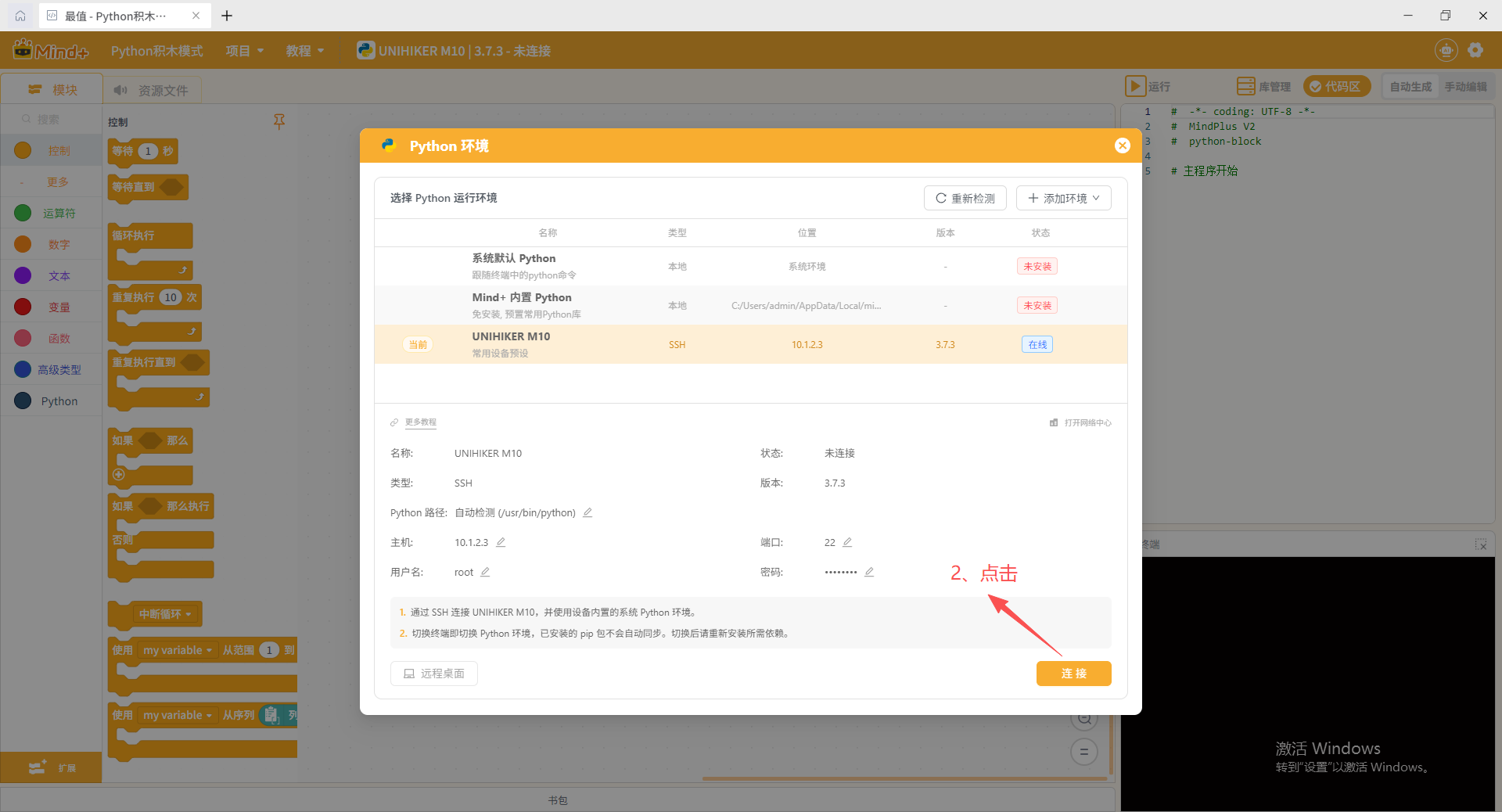Click the 搜索 block search field

coord(51,119)
